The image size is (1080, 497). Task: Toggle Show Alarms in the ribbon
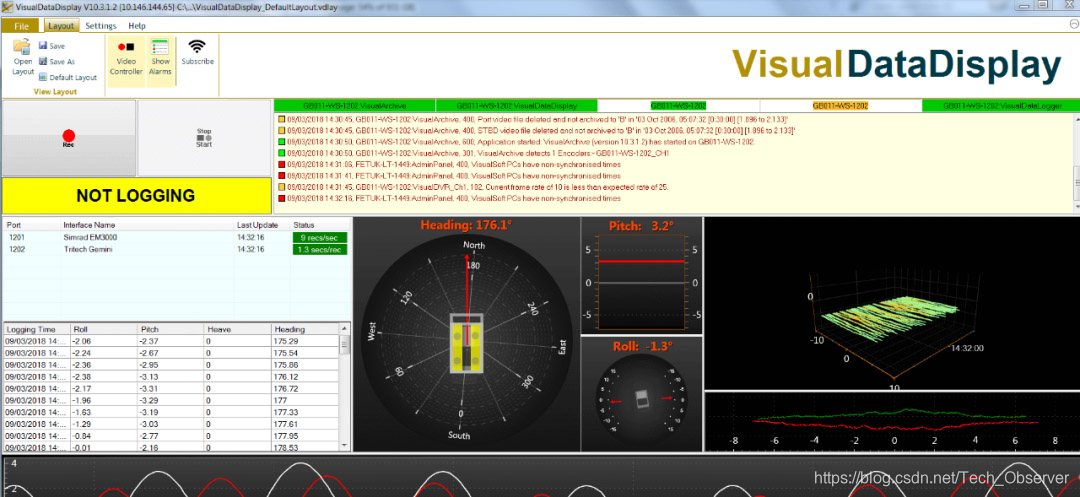point(160,60)
